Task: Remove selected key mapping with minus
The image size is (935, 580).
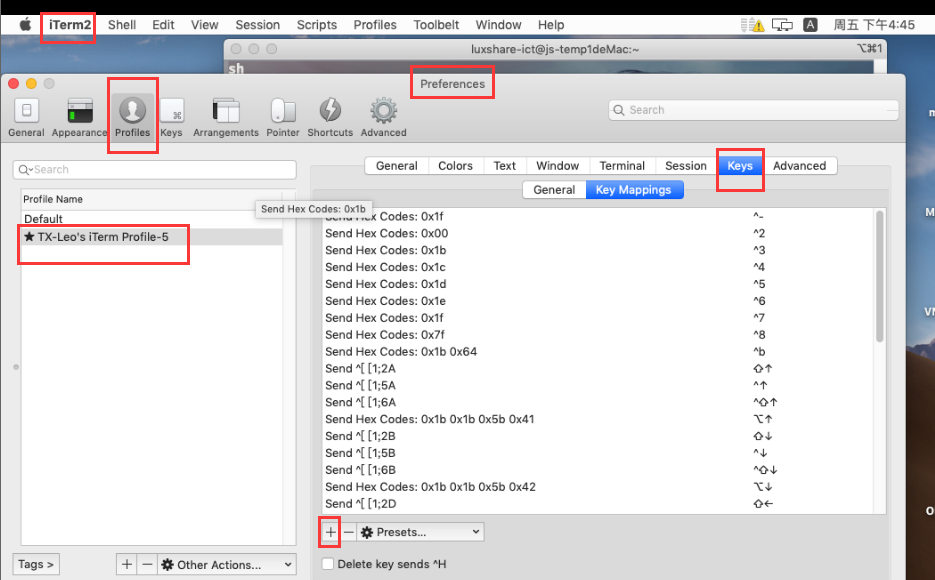Action: (349, 532)
